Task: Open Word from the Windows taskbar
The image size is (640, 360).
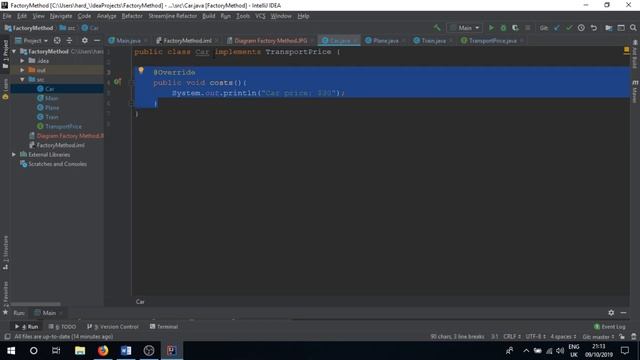Action: 126,351
